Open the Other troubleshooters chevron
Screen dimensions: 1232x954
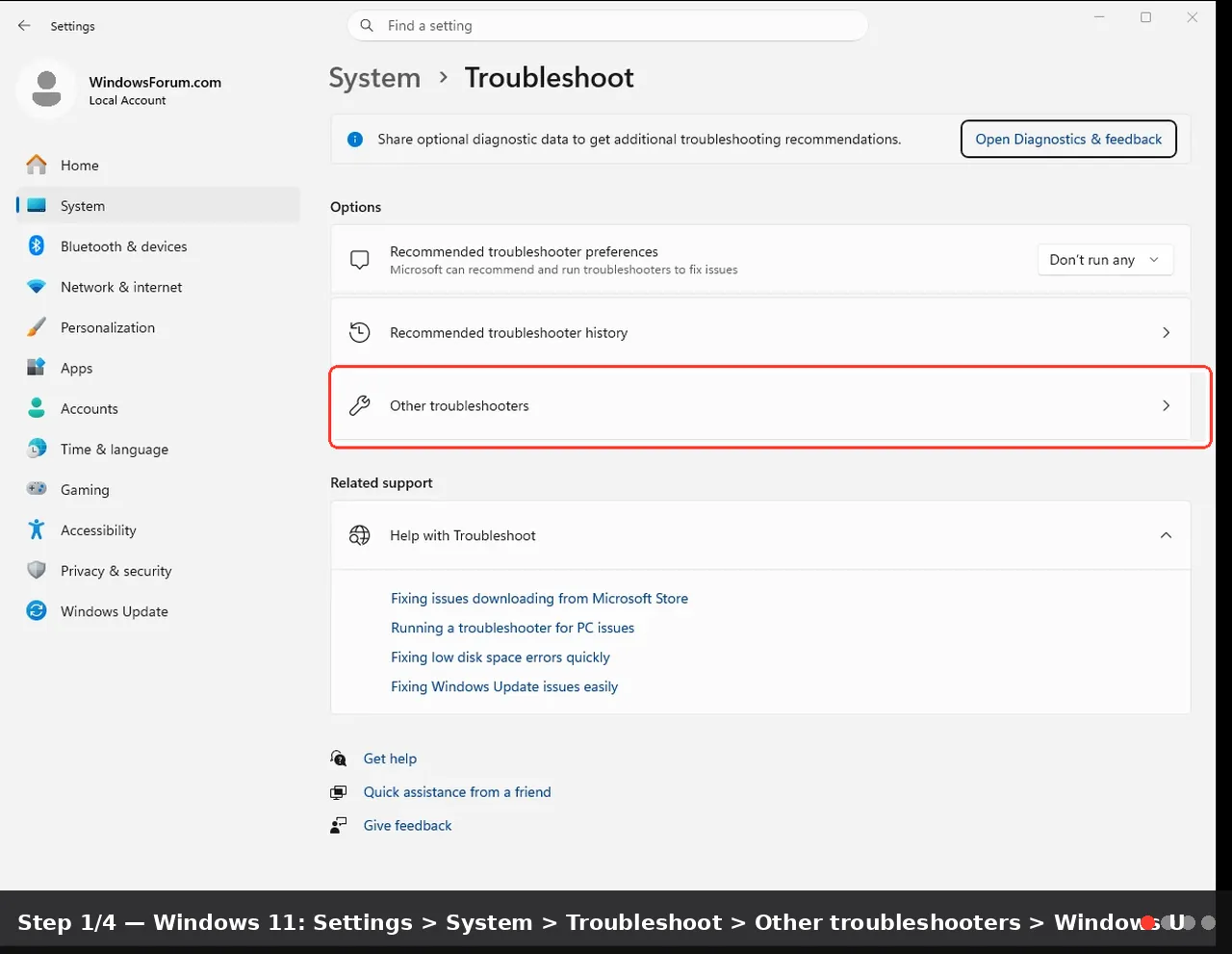[x=1166, y=405]
